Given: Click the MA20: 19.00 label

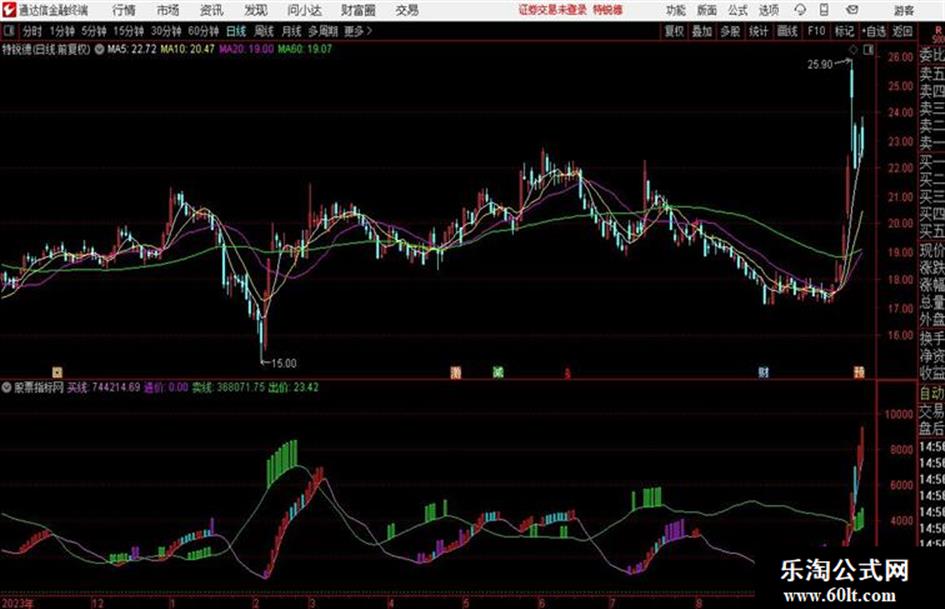Looking at the screenshot, I should (246, 49).
